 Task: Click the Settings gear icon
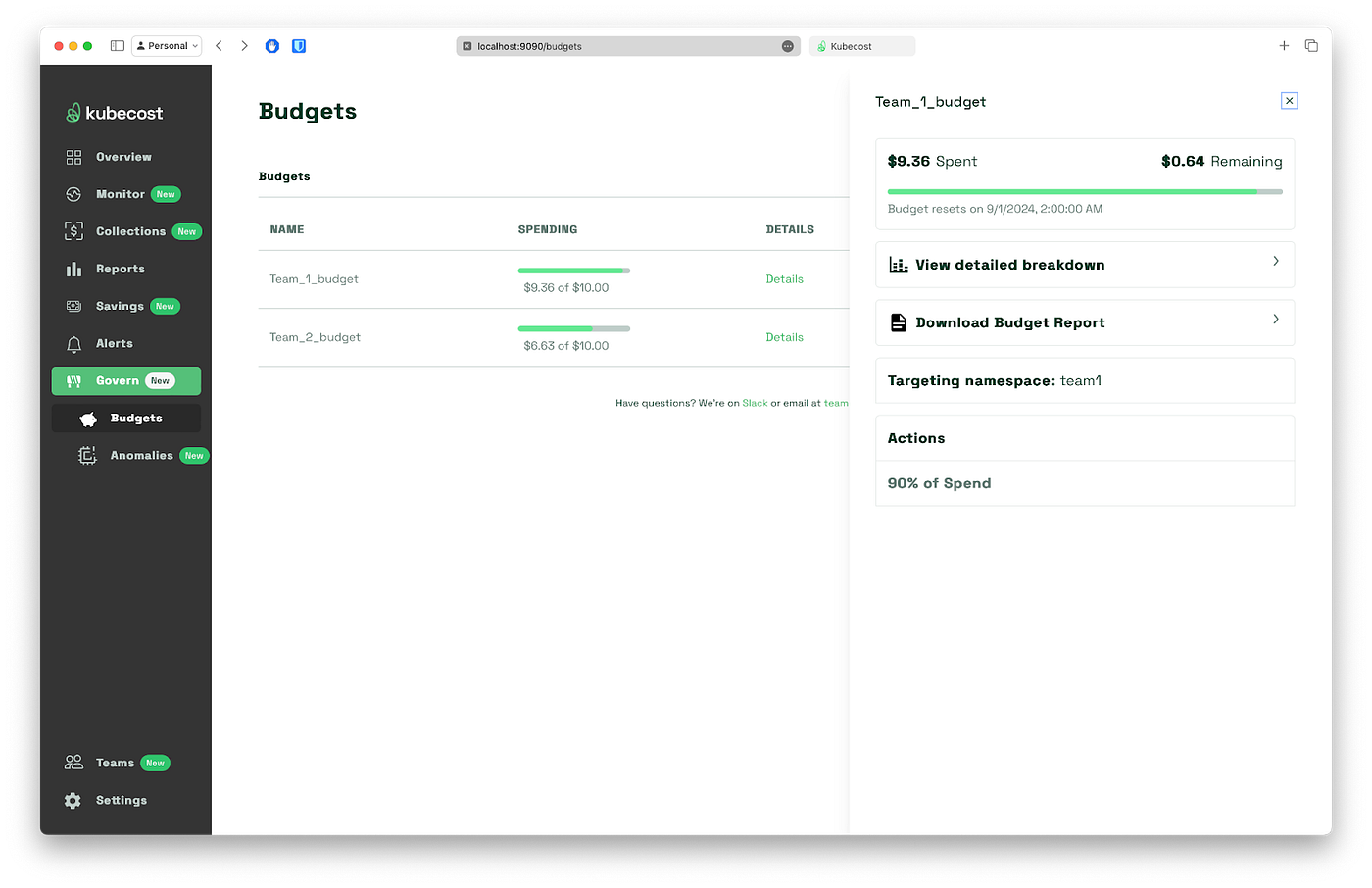(73, 801)
